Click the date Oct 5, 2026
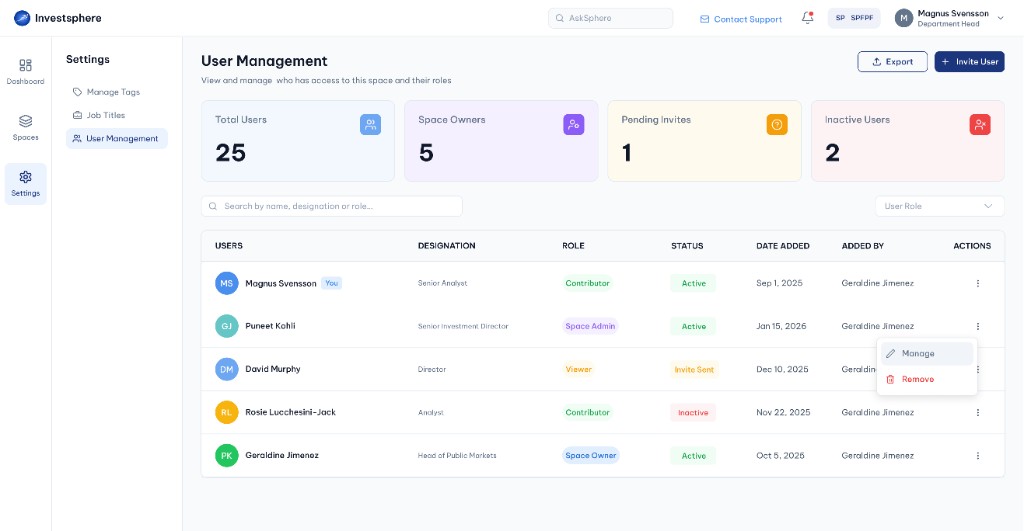The image size is (1024, 531). (780, 455)
